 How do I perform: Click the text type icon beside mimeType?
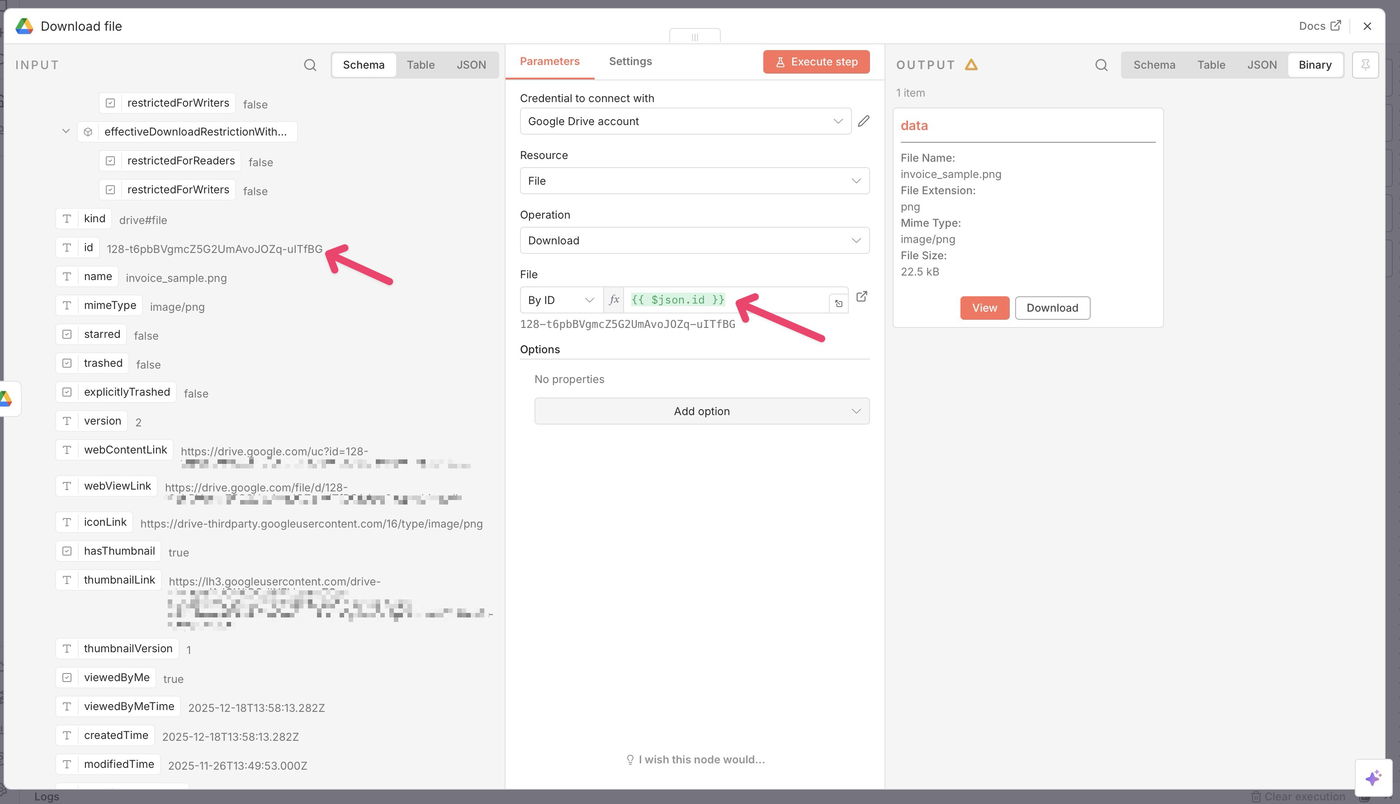[x=67, y=306]
